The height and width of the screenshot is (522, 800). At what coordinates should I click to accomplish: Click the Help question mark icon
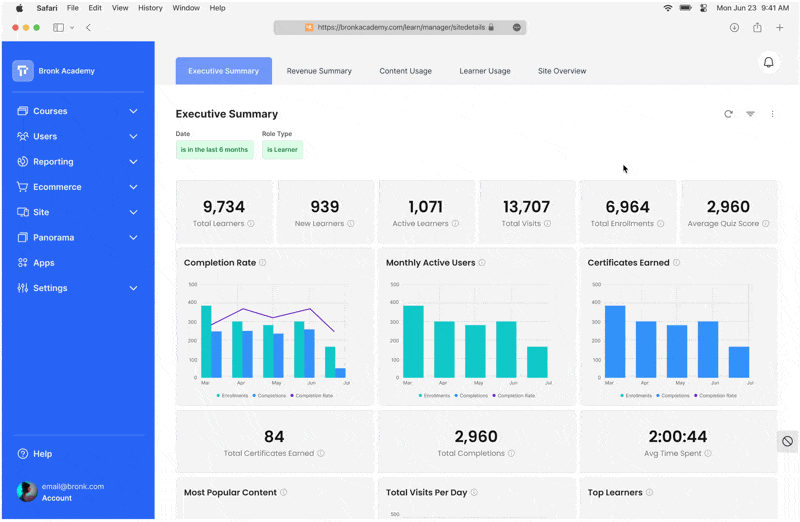pyautogui.click(x=22, y=454)
